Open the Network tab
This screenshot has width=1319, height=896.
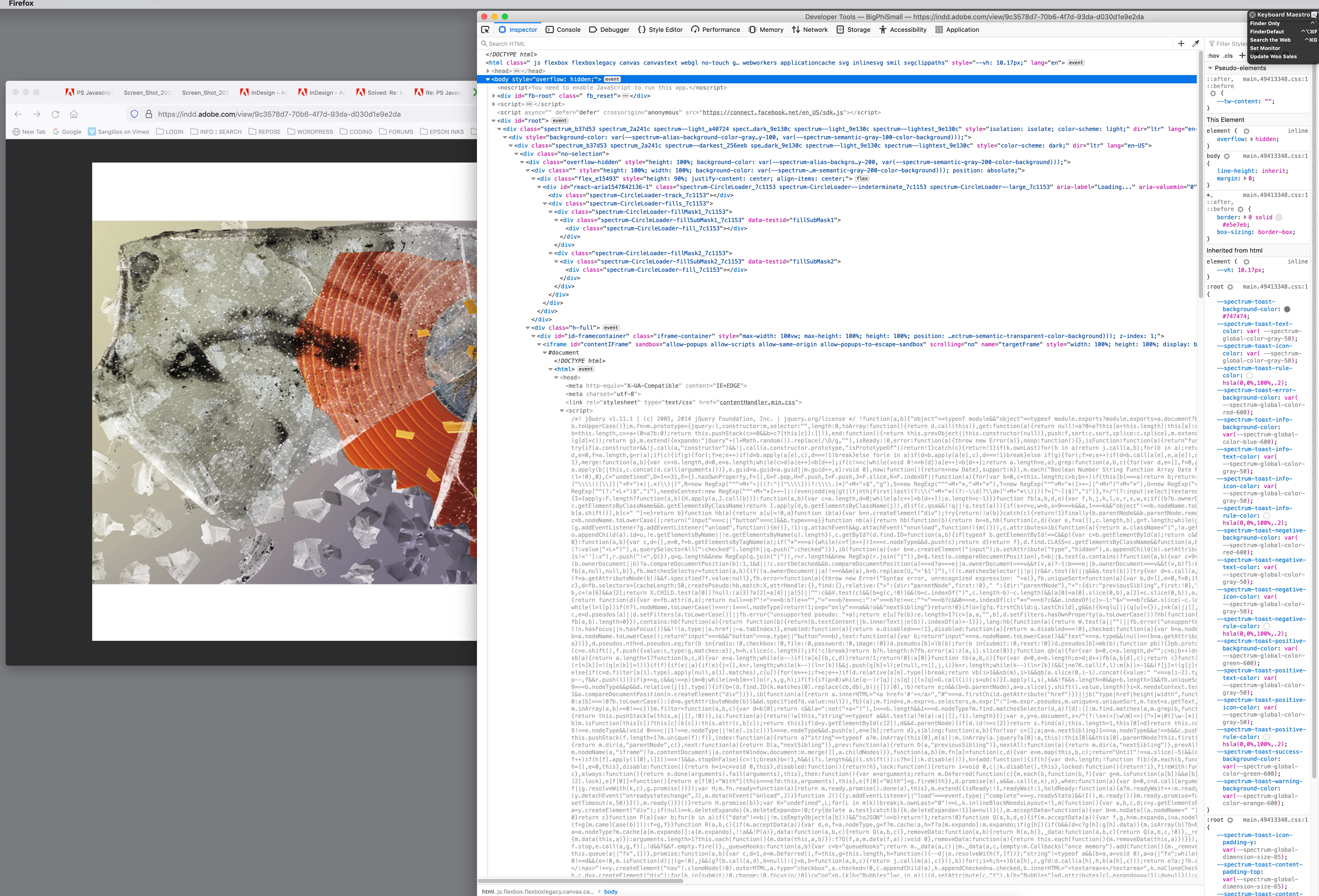pos(809,30)
